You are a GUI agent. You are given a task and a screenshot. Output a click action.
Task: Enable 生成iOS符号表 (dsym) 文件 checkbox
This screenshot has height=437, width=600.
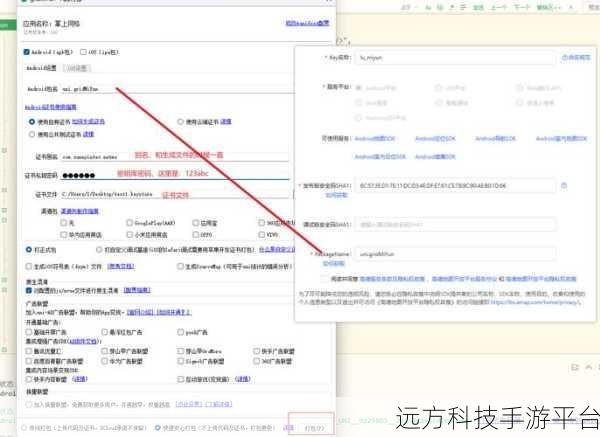[29, 266]
